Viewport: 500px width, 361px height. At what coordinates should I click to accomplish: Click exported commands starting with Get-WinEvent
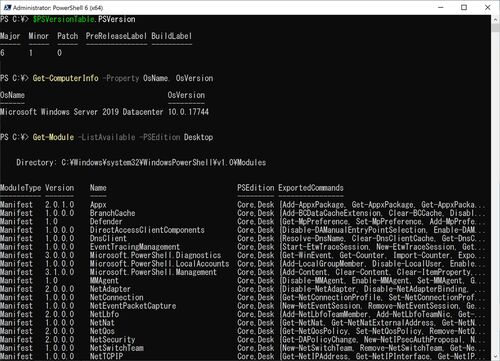click(383, 255)
